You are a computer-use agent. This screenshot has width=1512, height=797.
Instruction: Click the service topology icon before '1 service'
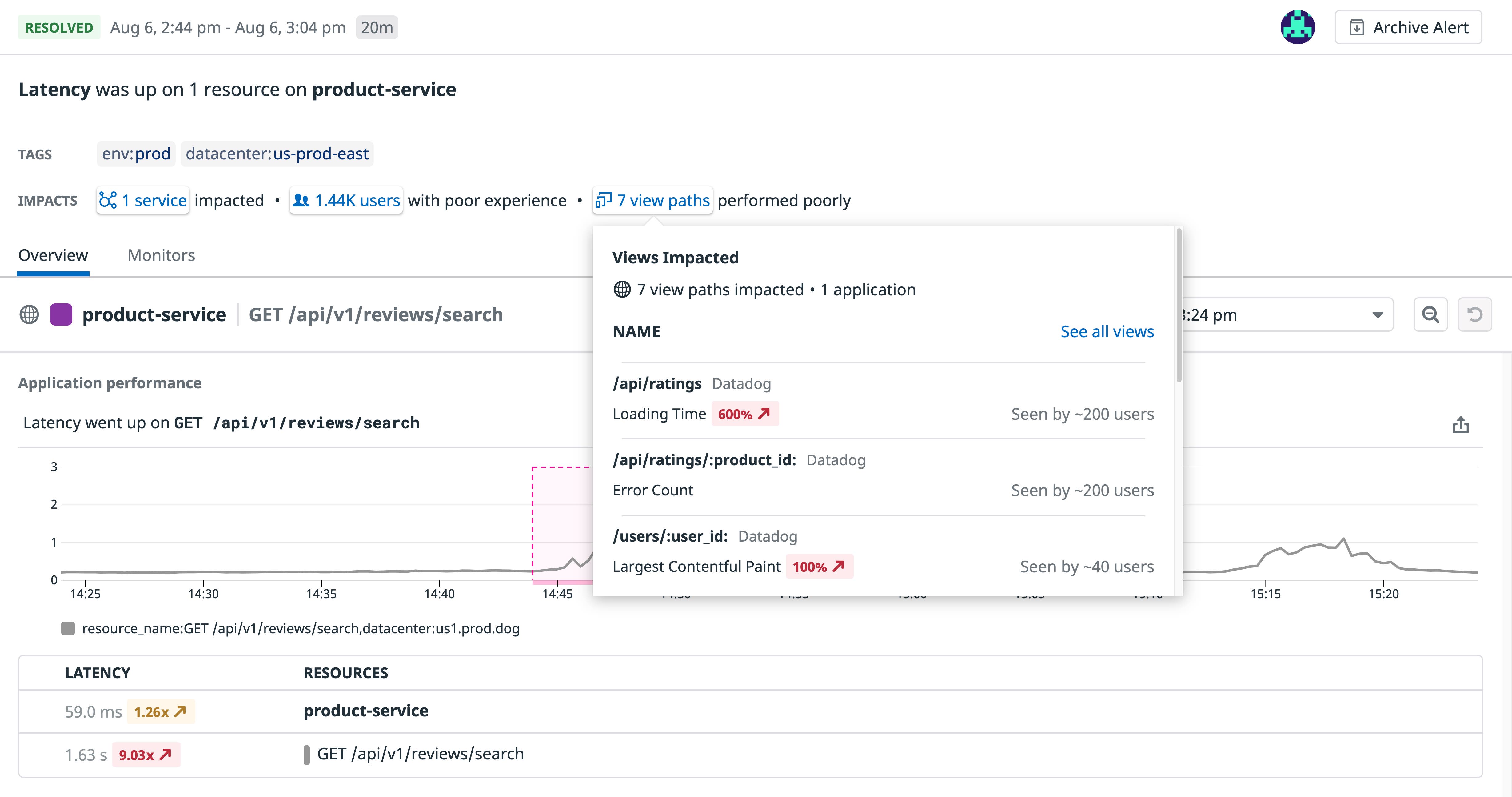(109, 200)
